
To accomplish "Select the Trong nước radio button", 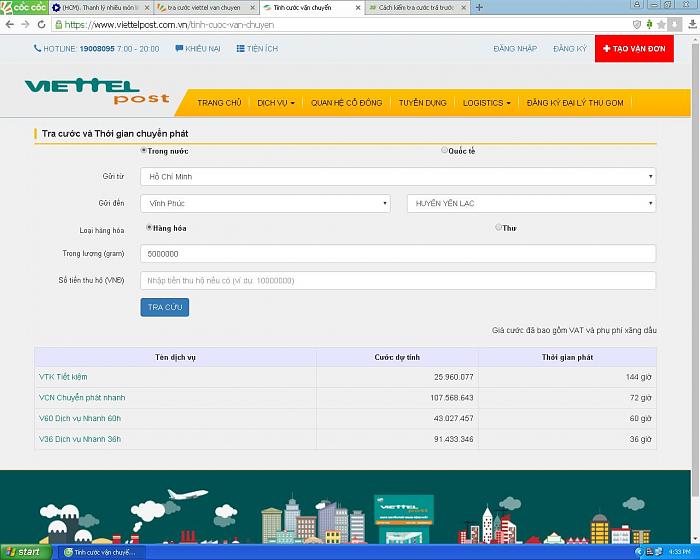I will pos(144,150).
